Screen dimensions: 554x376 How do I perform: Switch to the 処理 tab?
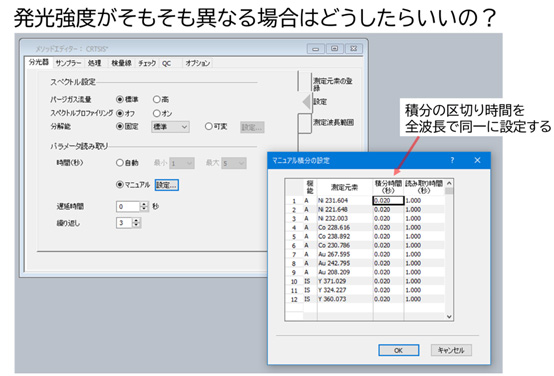[x=95, y=63]
